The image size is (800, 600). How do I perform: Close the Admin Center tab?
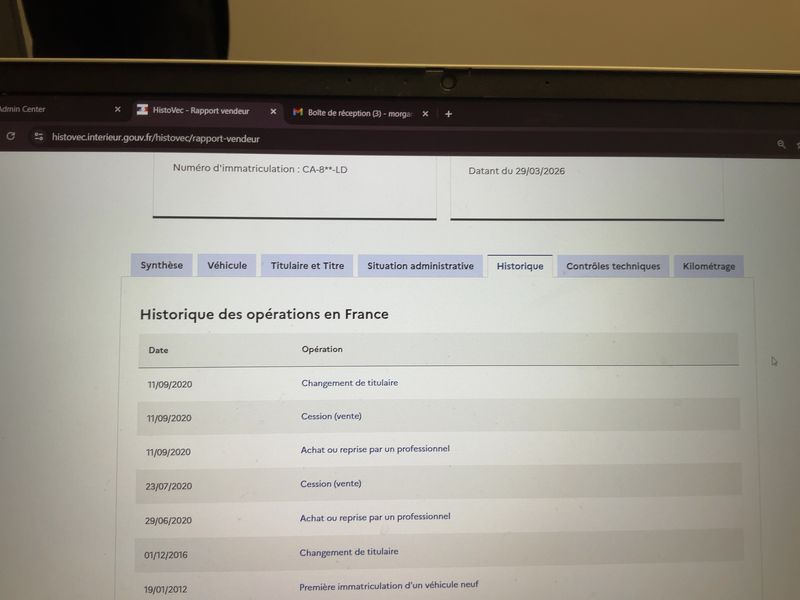click(x=117, y=109)
